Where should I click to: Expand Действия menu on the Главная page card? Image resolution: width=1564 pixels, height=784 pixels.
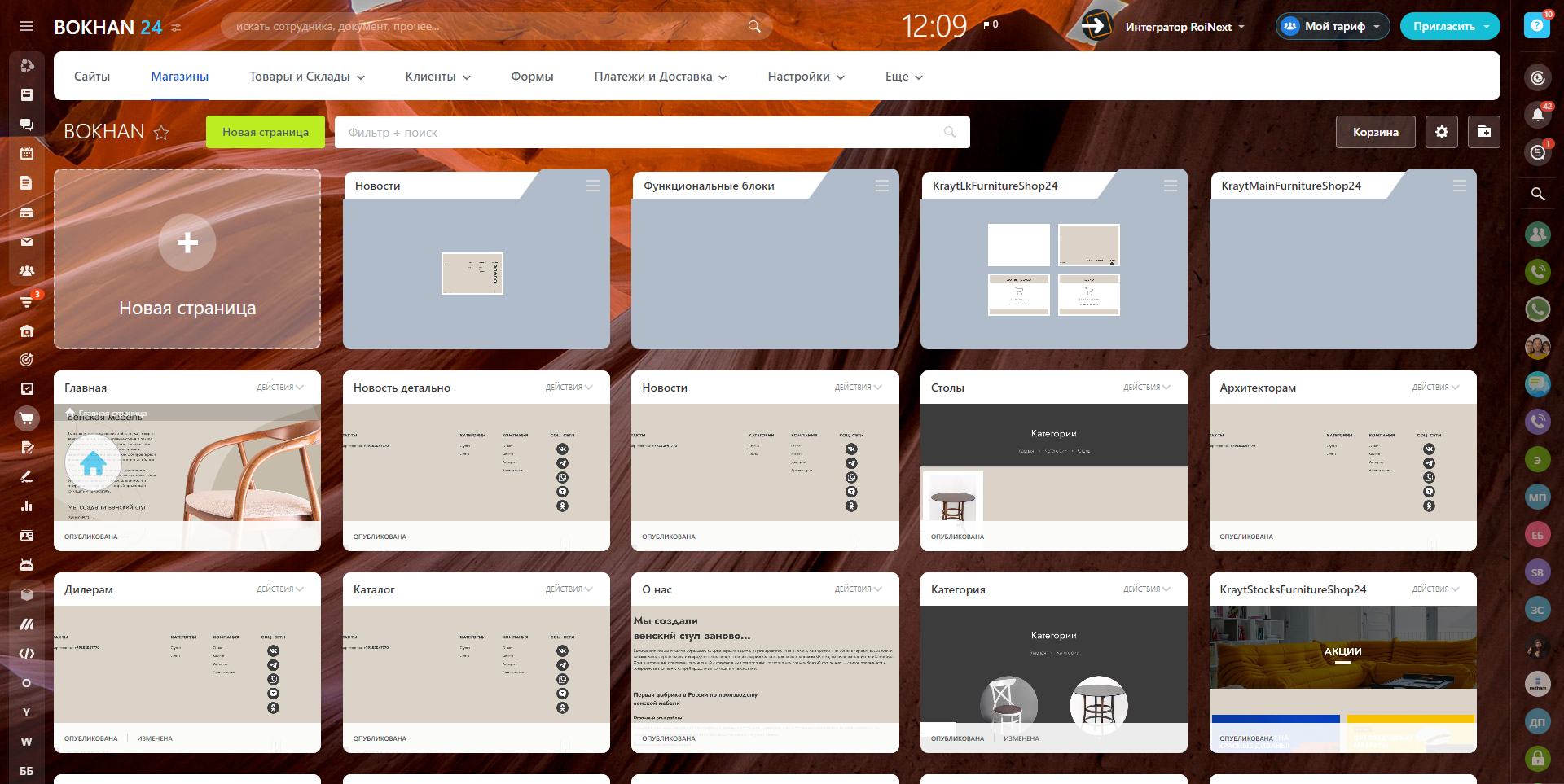[279, 388]
